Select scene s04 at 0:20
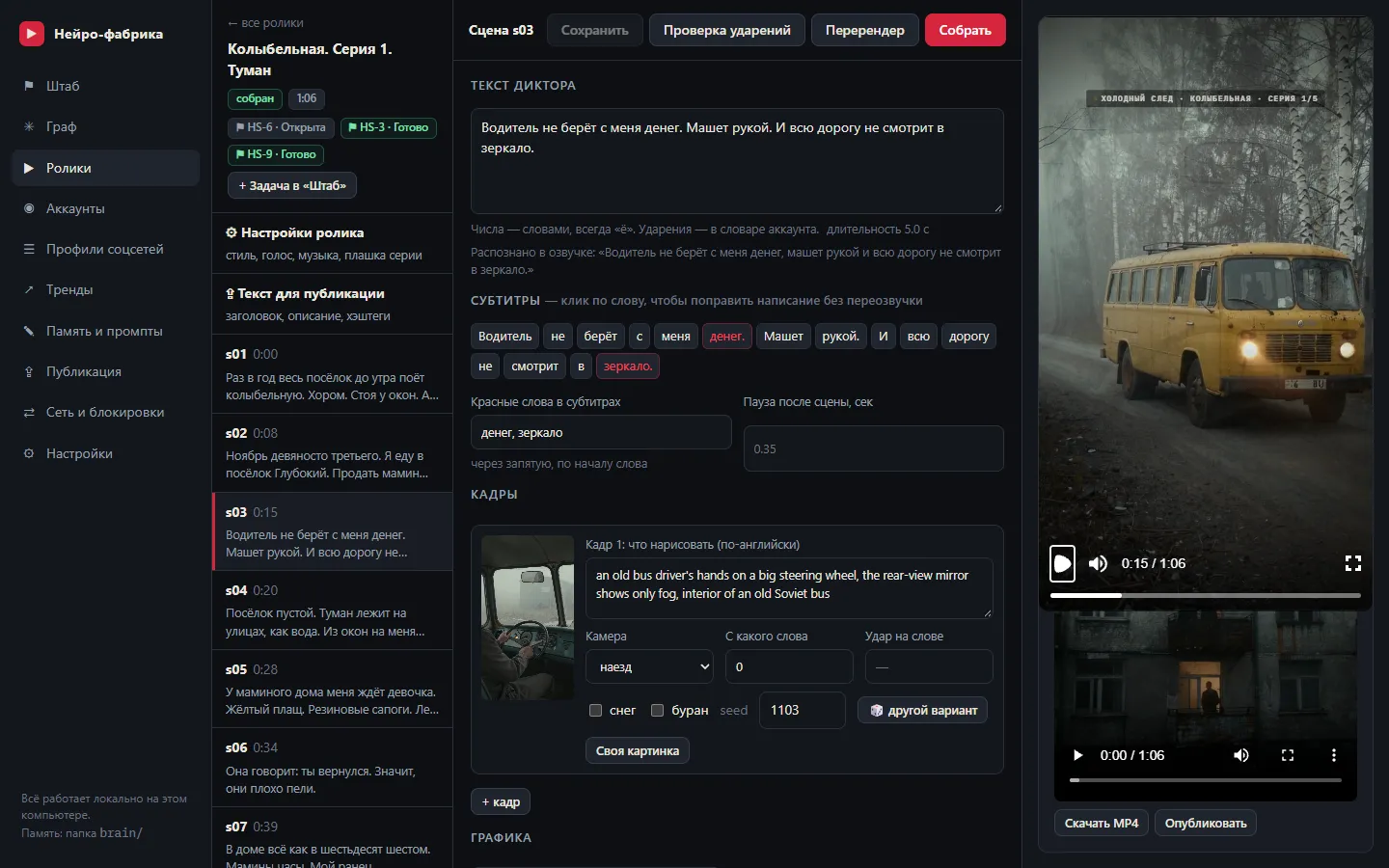This screenshot has height=868, width=1389. coord(332,610)
